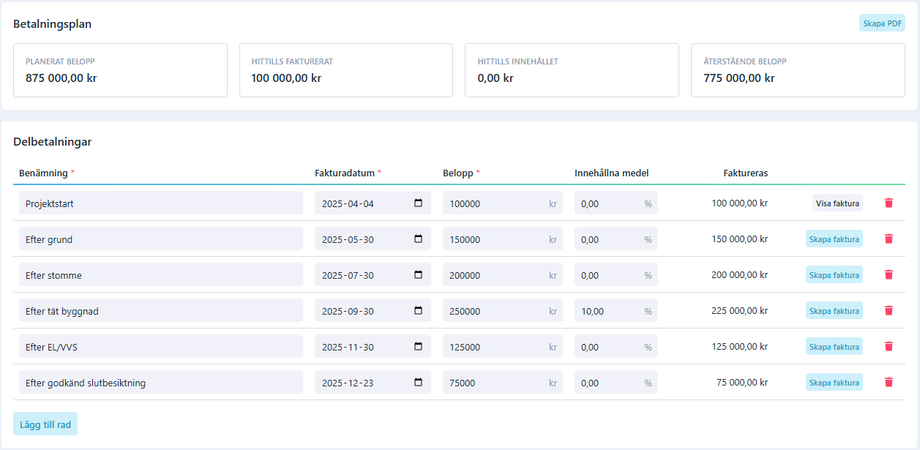This screenshot has width=920, height=450.
Task: Create invoice for Efter grund
Action: coord(834,239)
